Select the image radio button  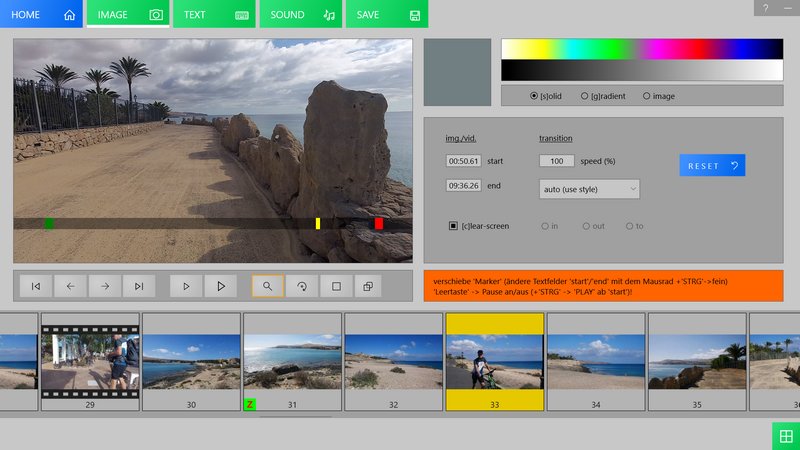(x=646, y=96)
